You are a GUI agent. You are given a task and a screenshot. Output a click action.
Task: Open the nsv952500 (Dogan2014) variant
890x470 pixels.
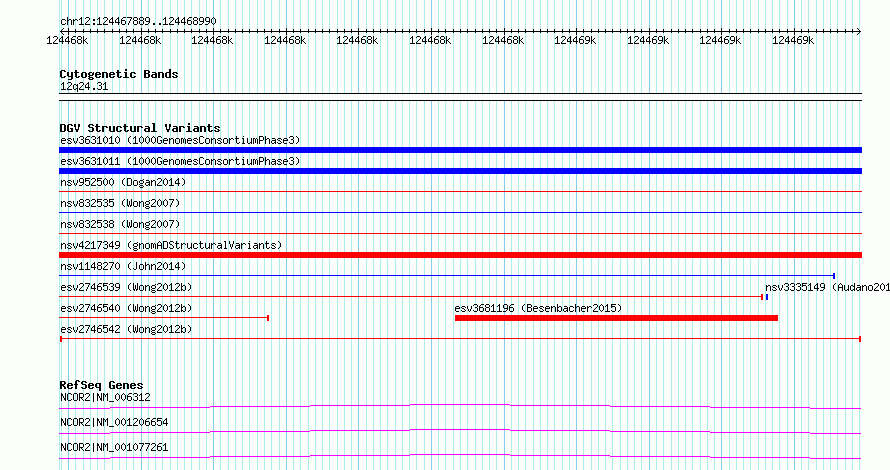123,182
